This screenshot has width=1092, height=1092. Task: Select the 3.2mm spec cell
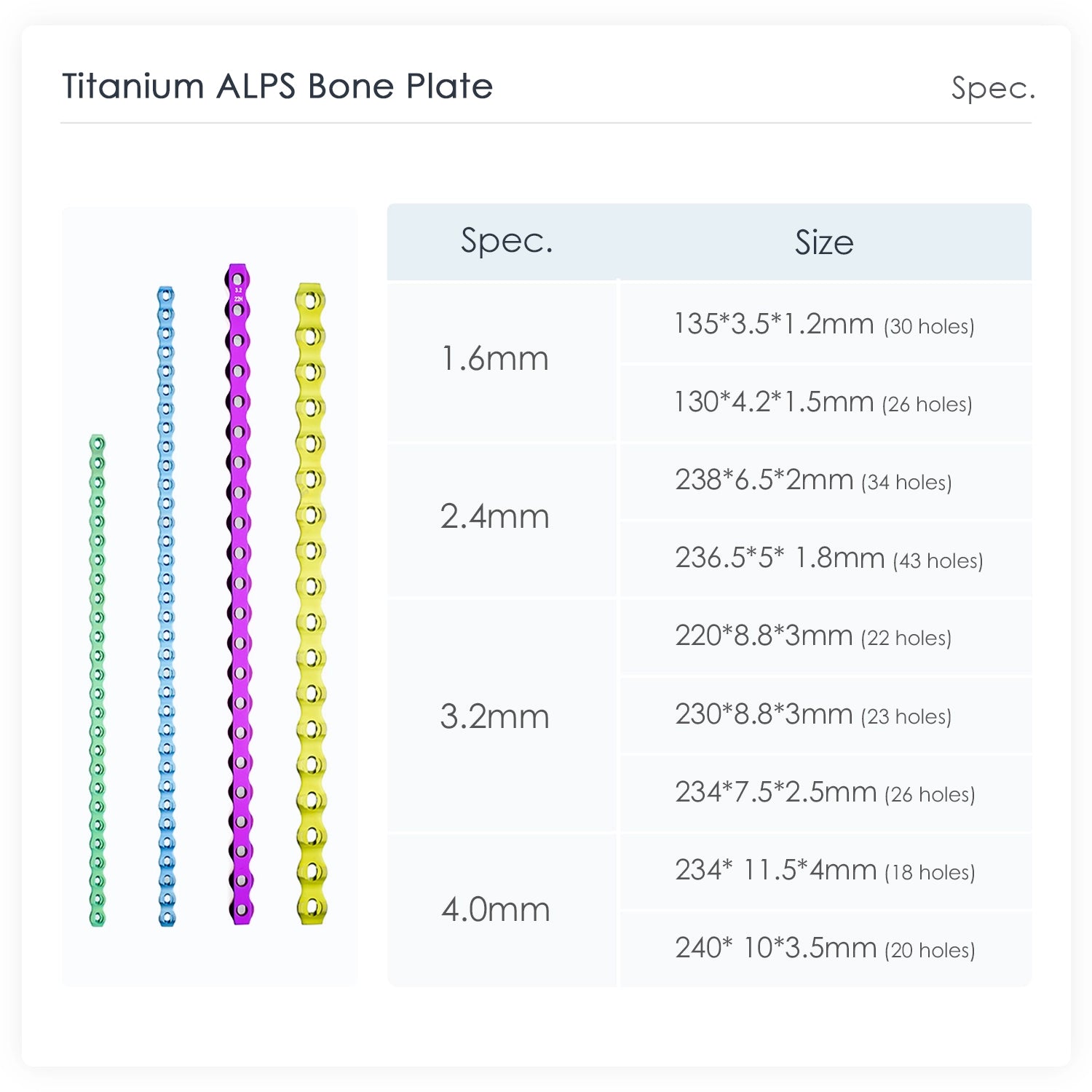pyautogui.click(x=495, y=717)
